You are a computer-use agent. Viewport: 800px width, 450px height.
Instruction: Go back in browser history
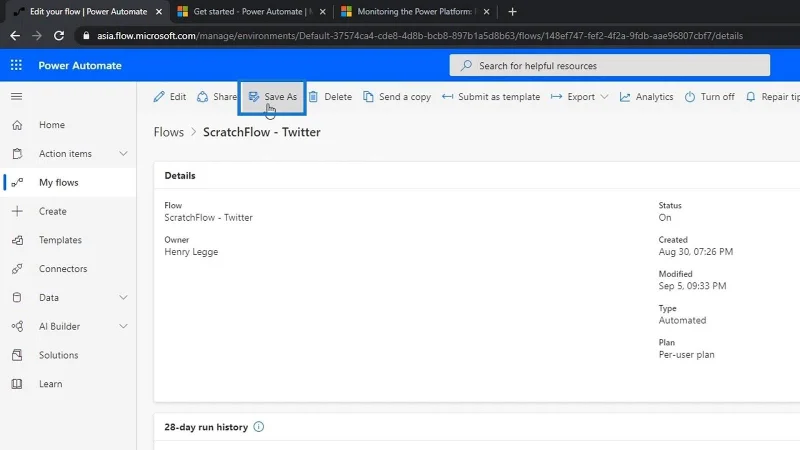(x=15, y=36)
